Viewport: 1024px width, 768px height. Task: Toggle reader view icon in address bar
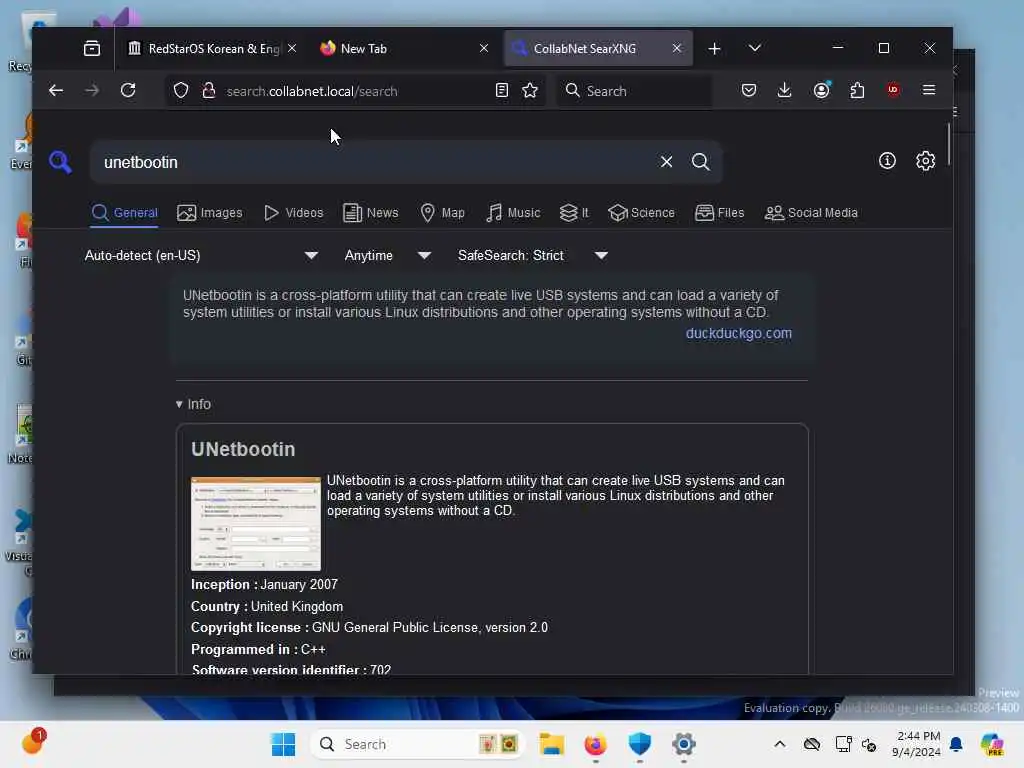point(502,91)
